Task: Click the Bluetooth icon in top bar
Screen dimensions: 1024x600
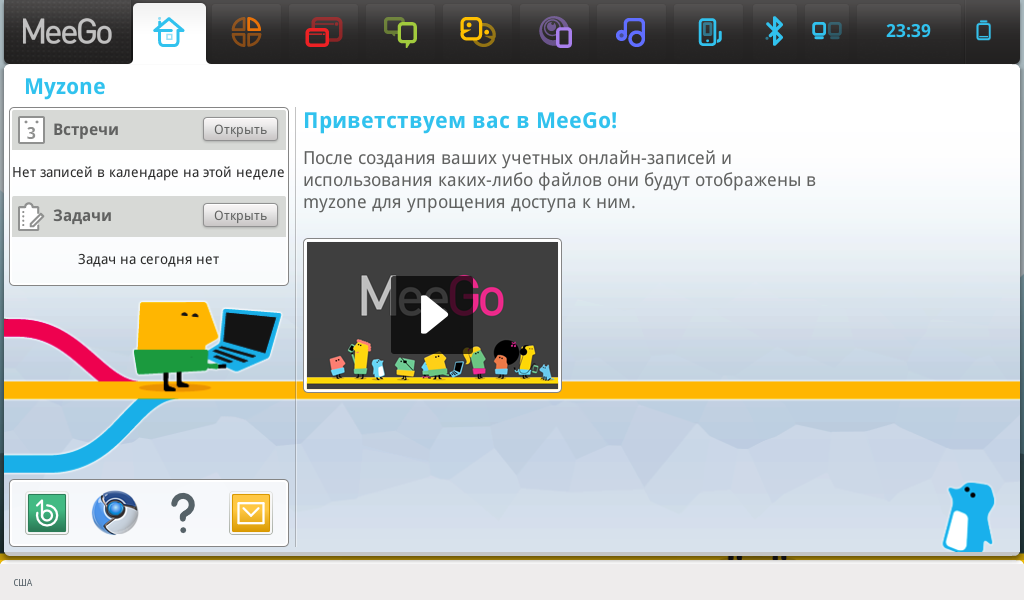Action: [x=774, y=31]
